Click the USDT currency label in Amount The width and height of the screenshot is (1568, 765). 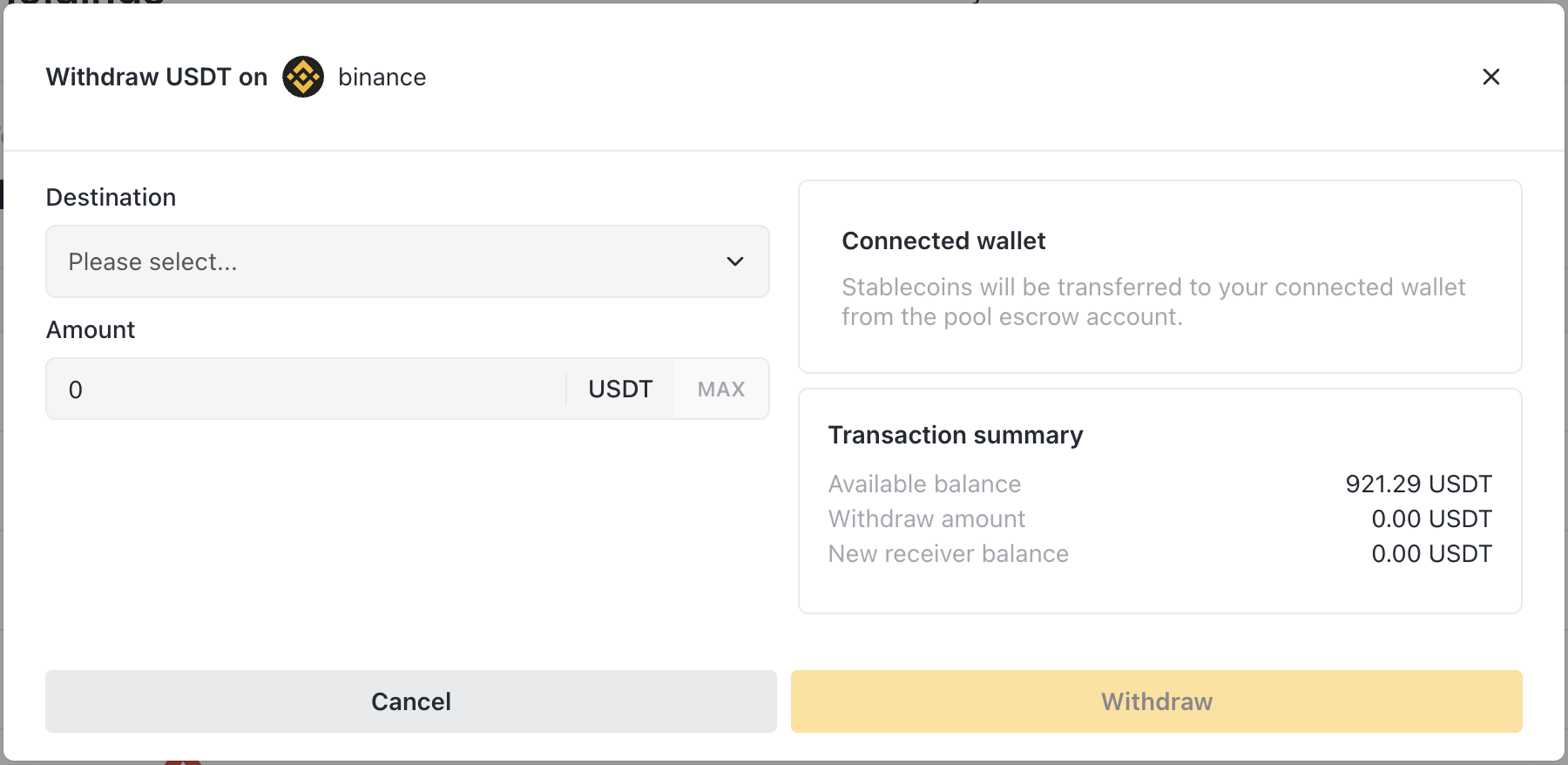pos(620,389)
